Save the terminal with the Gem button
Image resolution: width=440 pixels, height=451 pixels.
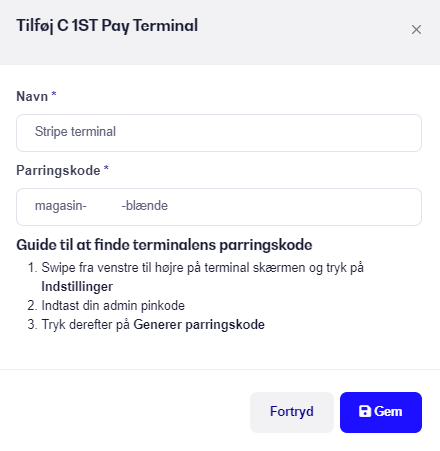click(381, 412)
